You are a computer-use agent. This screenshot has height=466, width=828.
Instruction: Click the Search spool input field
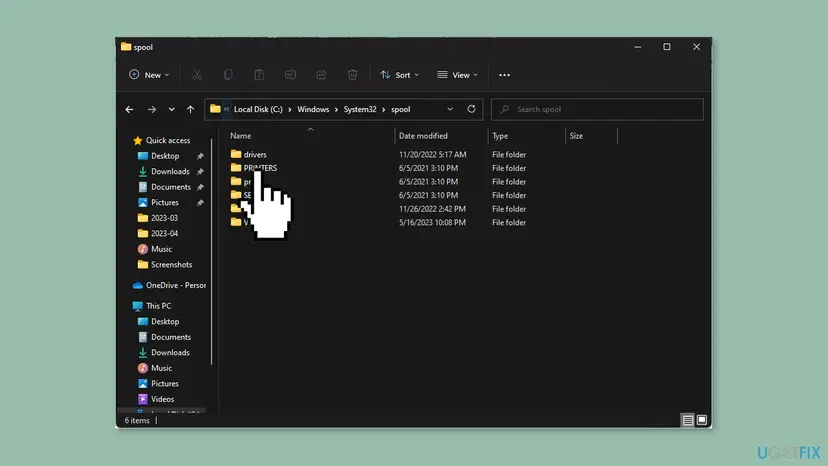pos(597,109)
